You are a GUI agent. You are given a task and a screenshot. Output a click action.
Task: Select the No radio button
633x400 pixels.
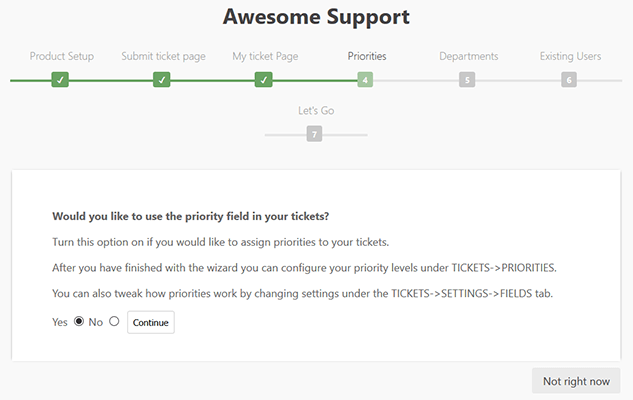(x=114, y=322)
